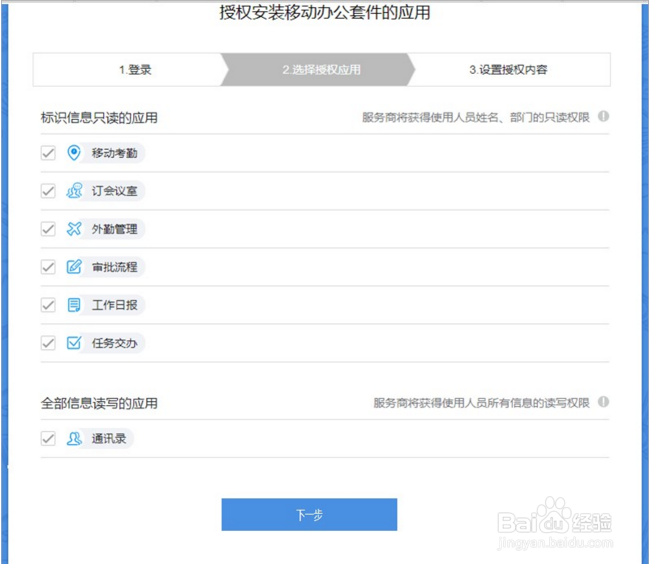Click the 通讯录 label
The height and width of the screenshot is (566, 649).
tap(109, 438)
